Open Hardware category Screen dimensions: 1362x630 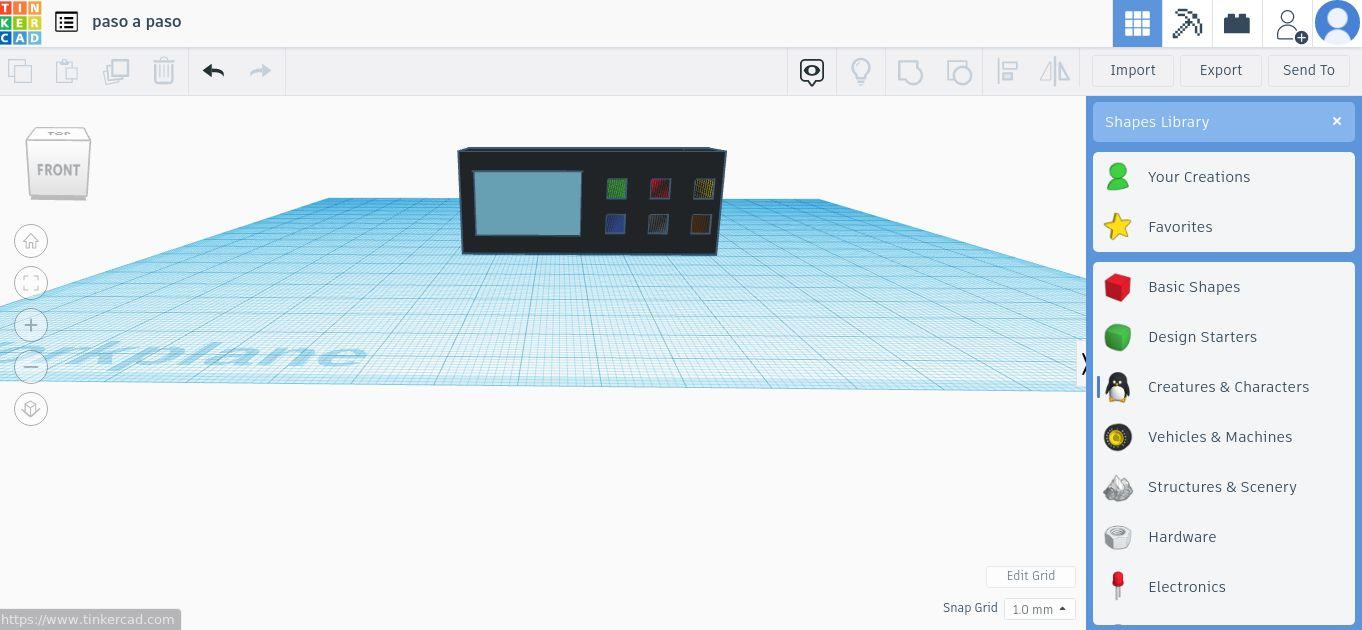coord(1224,537)
